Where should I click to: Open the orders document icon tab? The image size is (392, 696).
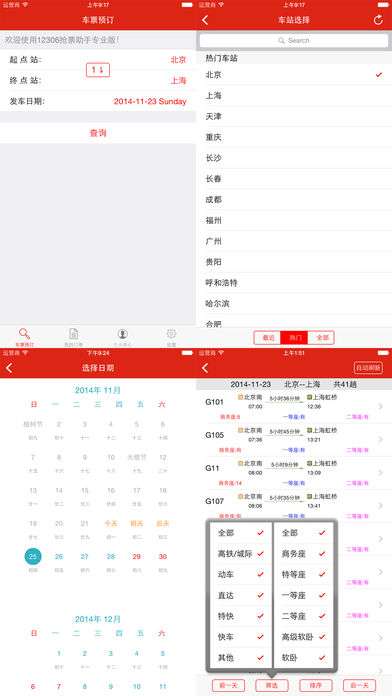tap(74, 334)
